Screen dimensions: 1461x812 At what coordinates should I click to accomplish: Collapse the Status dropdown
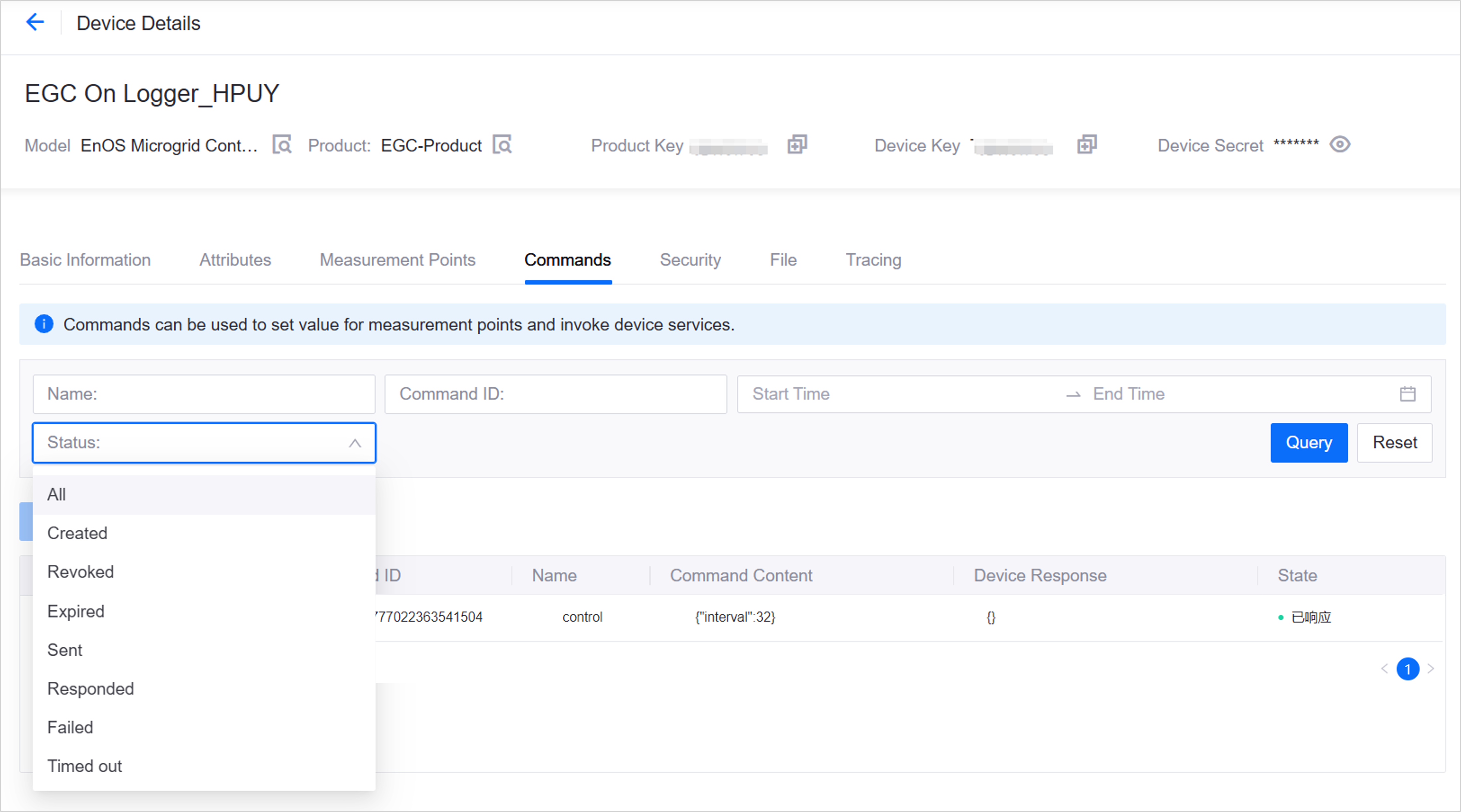pyautogui.click(x=355, y=443)
